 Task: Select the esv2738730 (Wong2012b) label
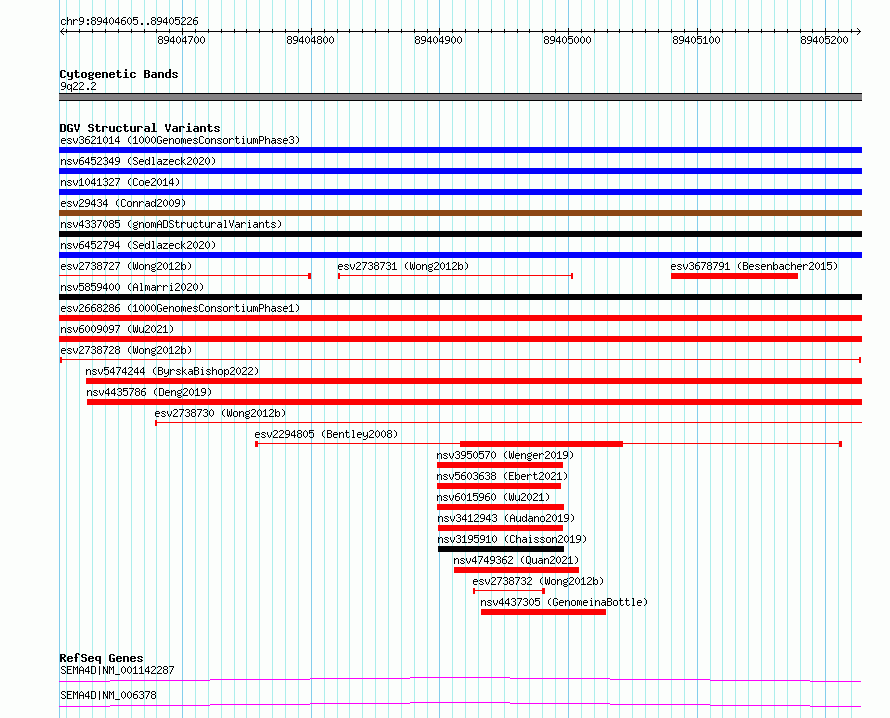(220, 413)
